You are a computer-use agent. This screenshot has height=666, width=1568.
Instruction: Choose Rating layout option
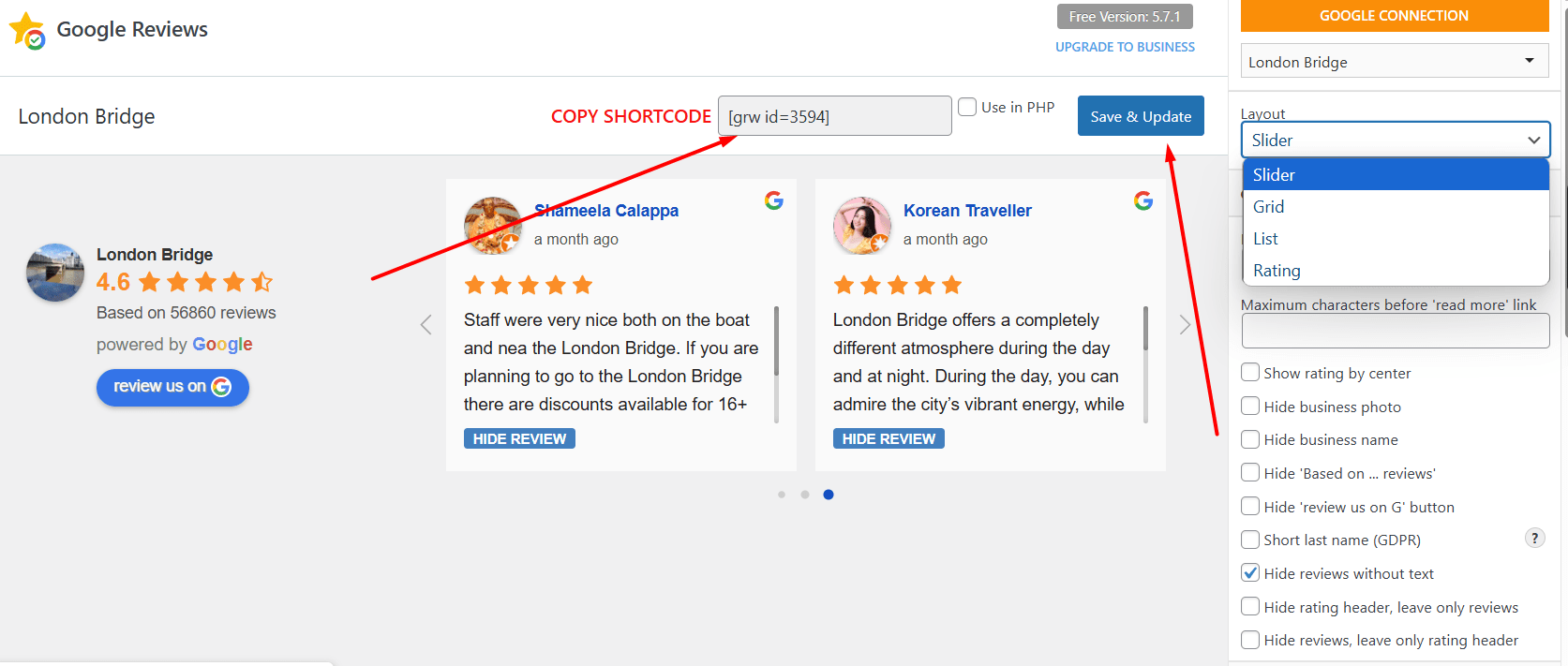[1396, 270]
